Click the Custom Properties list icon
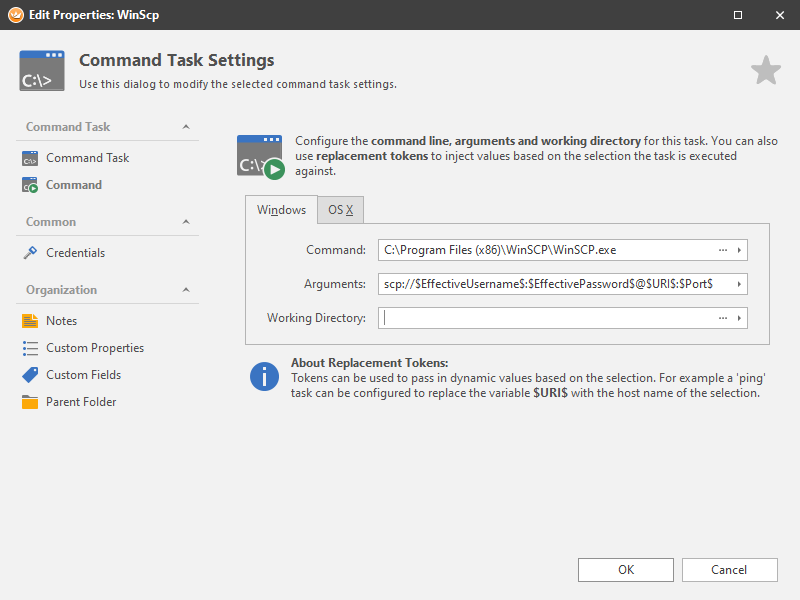This screenshot has height=600, width=800. pyautogui.click(x=30, y=348)
